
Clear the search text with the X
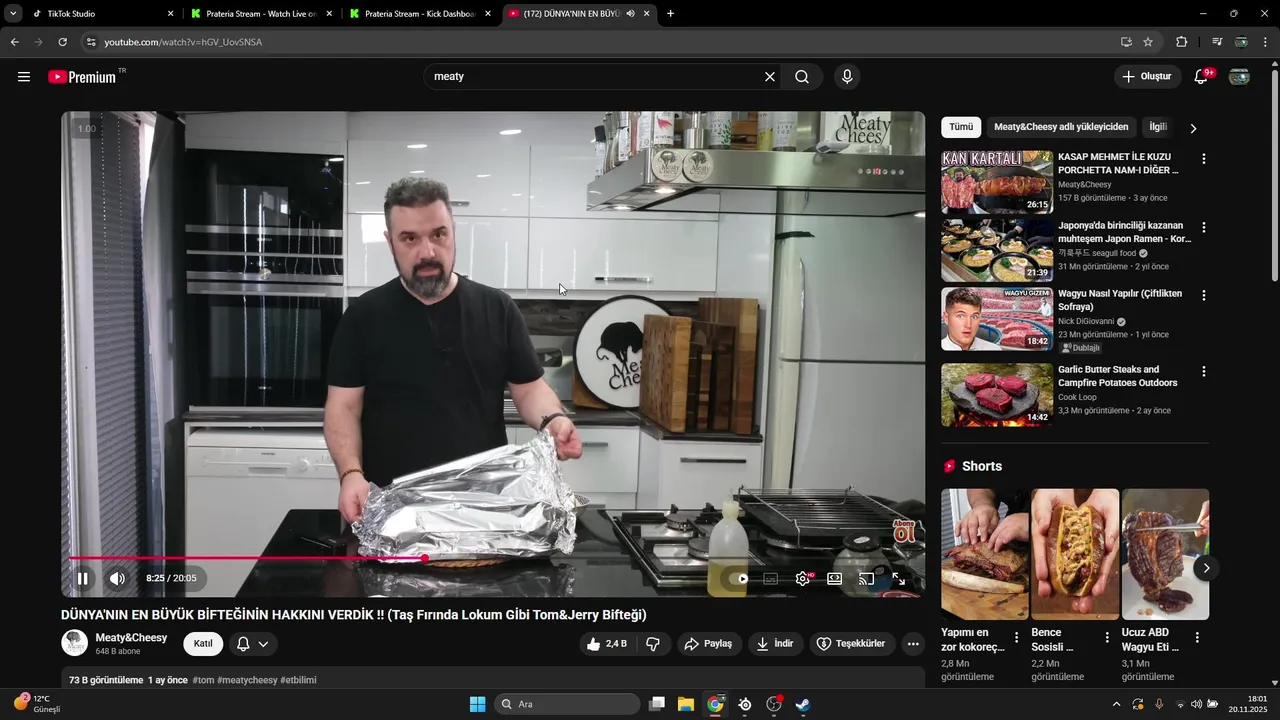pos(770,77)
